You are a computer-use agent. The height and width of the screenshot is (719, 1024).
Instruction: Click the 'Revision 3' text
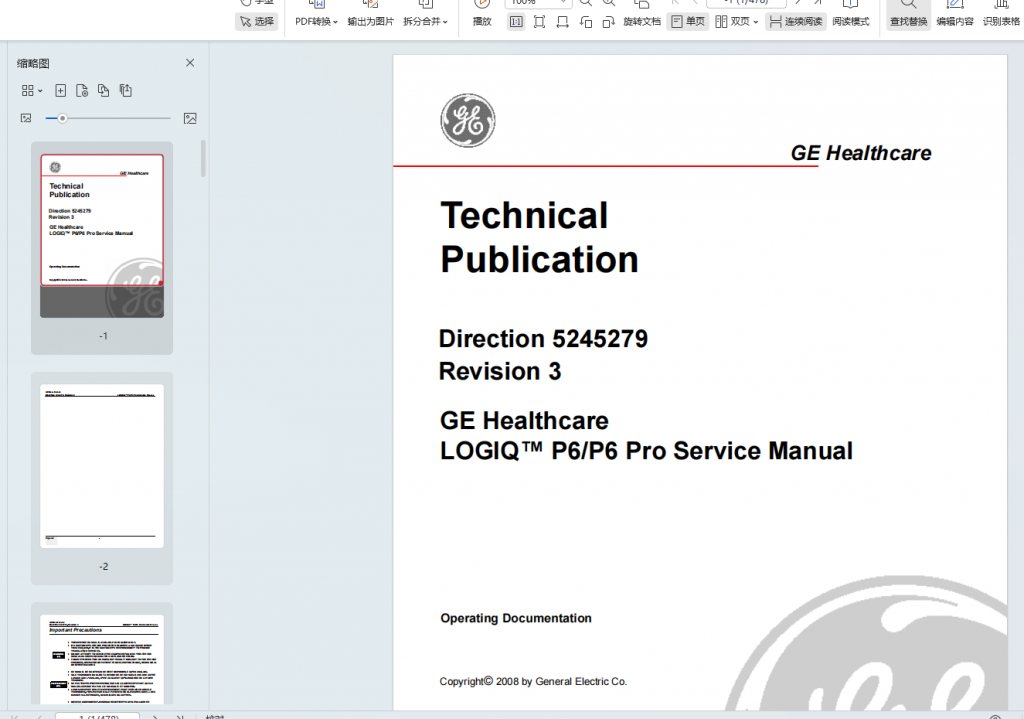(x=500, y=371)
